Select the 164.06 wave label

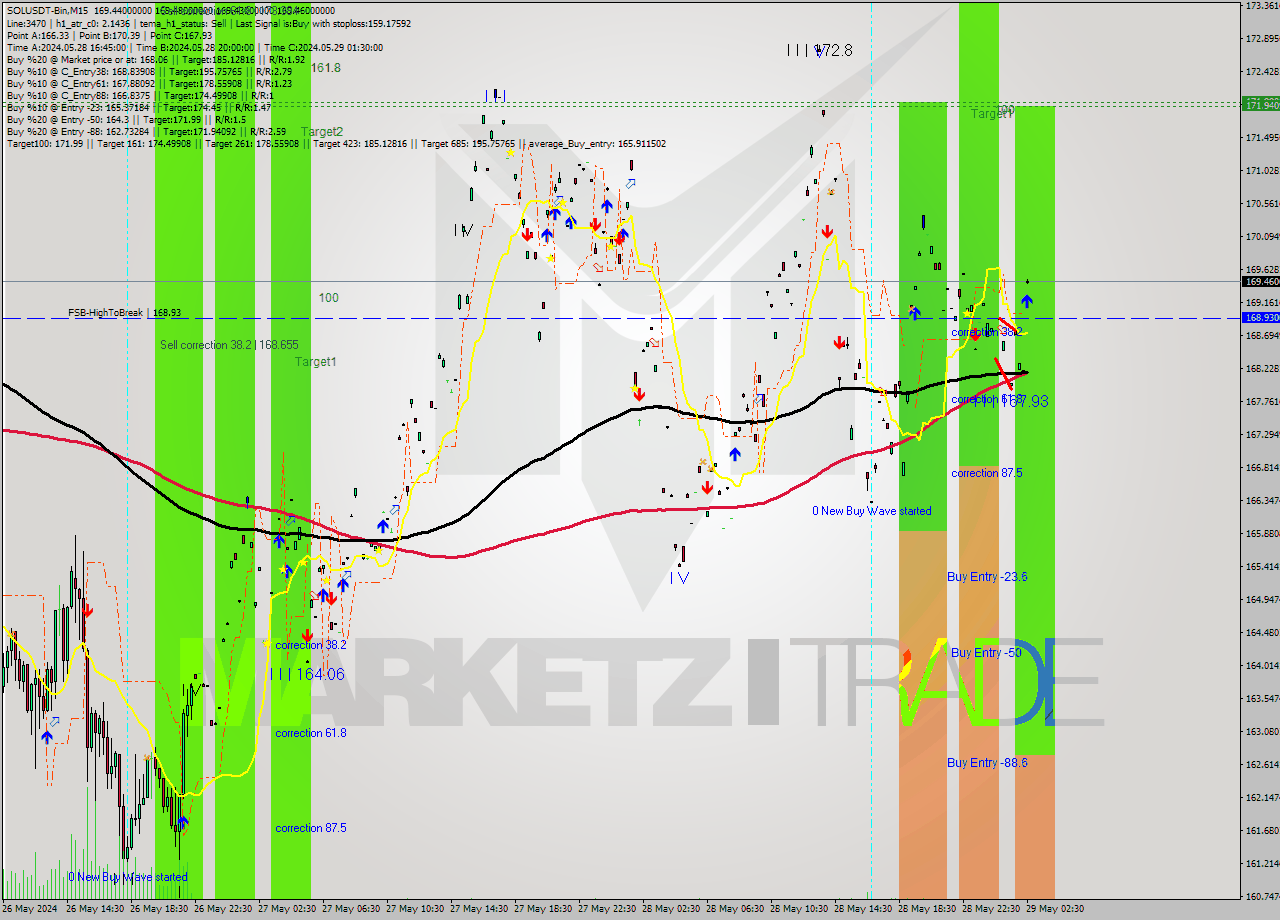coord(307,674)
